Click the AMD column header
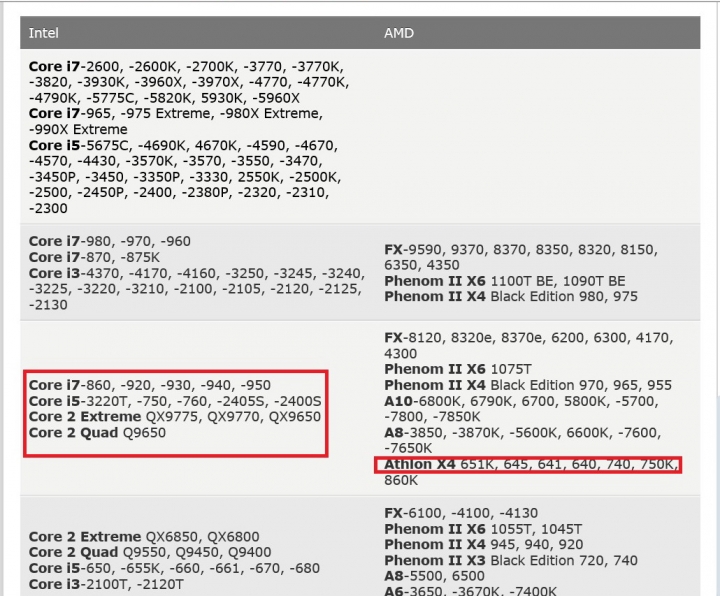 coord(399,33)
